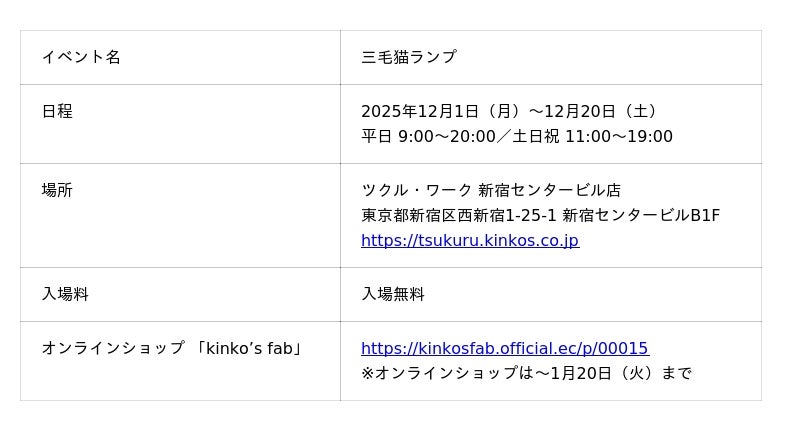The image size is (800, 431).
Task: Open the tsukuru.kinkos.co.jp link
Action: [x=469, y=241]
